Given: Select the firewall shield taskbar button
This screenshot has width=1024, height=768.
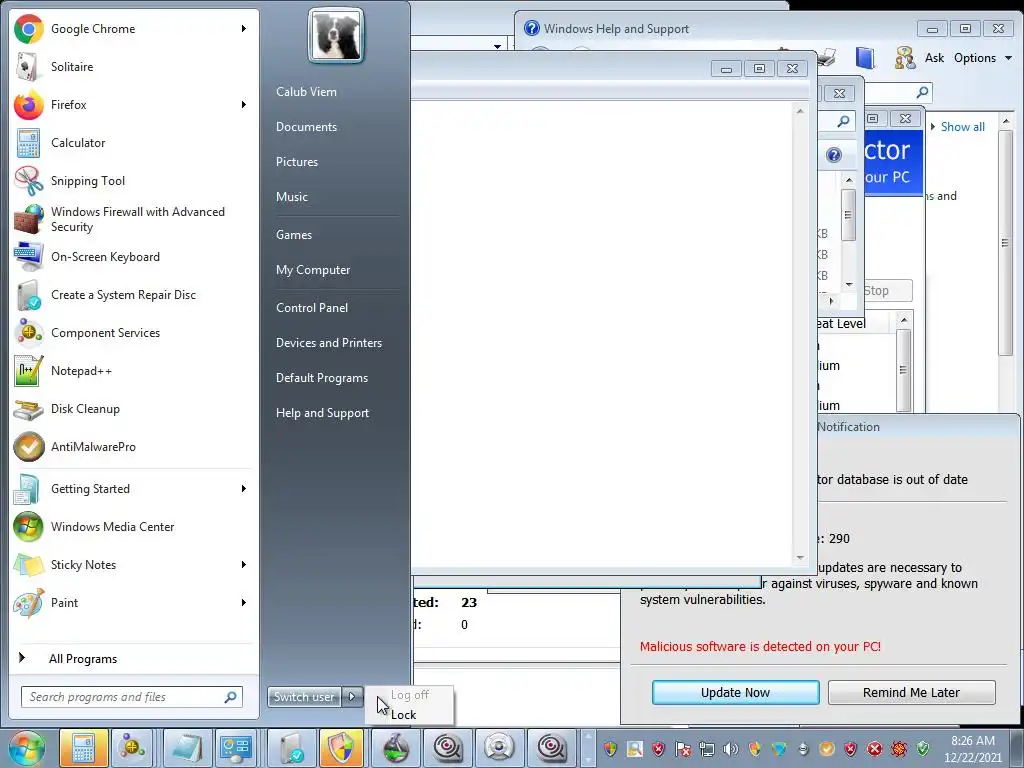Looking at the screenshot, I should (340, 748).
